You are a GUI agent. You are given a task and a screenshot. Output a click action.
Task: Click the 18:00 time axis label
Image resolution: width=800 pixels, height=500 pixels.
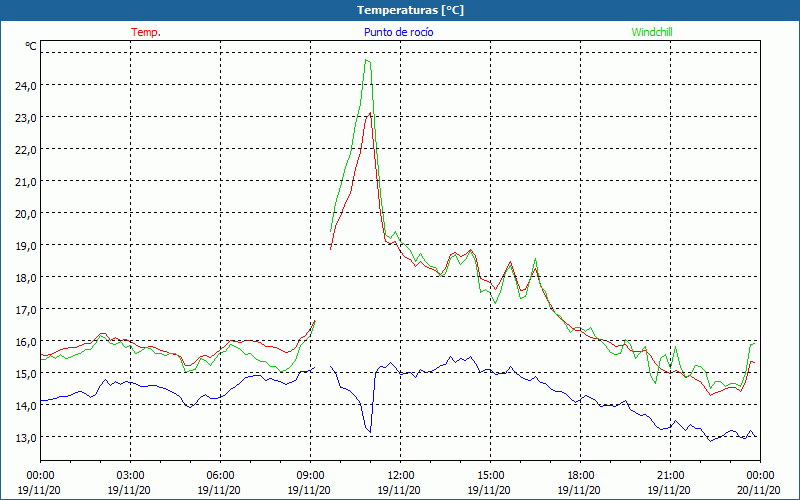point(580,476)
